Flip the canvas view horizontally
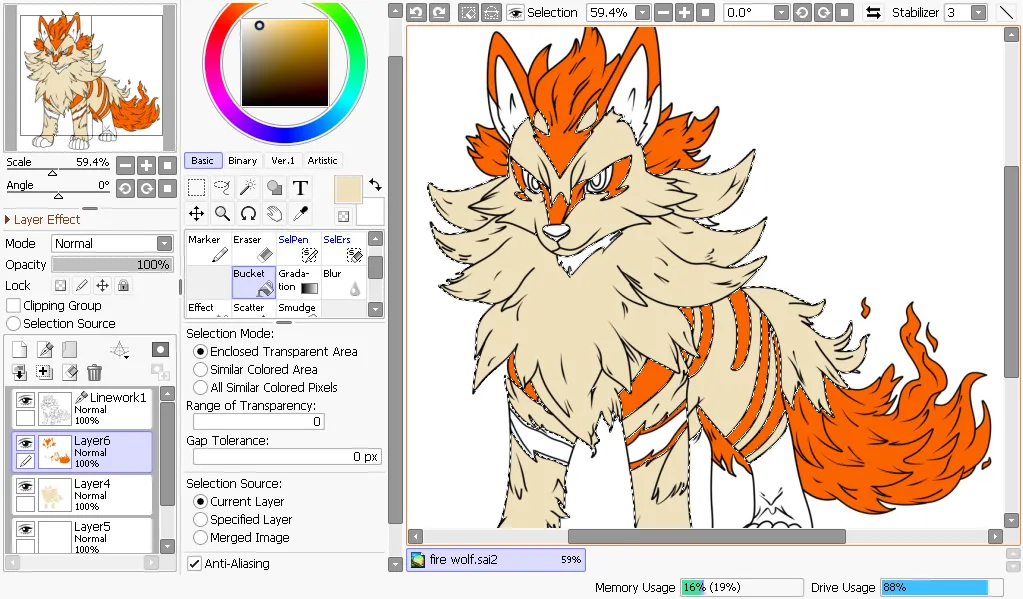The width and height of the screenshot is (1023, 599). [x=873, y=12]
